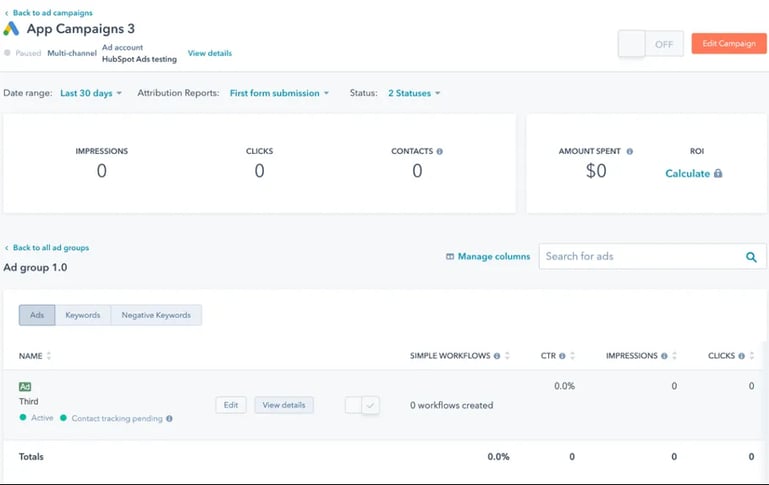Click the Calculate ROI link
The height and width of the screenshot is (485, 769).
coord(688,173)
